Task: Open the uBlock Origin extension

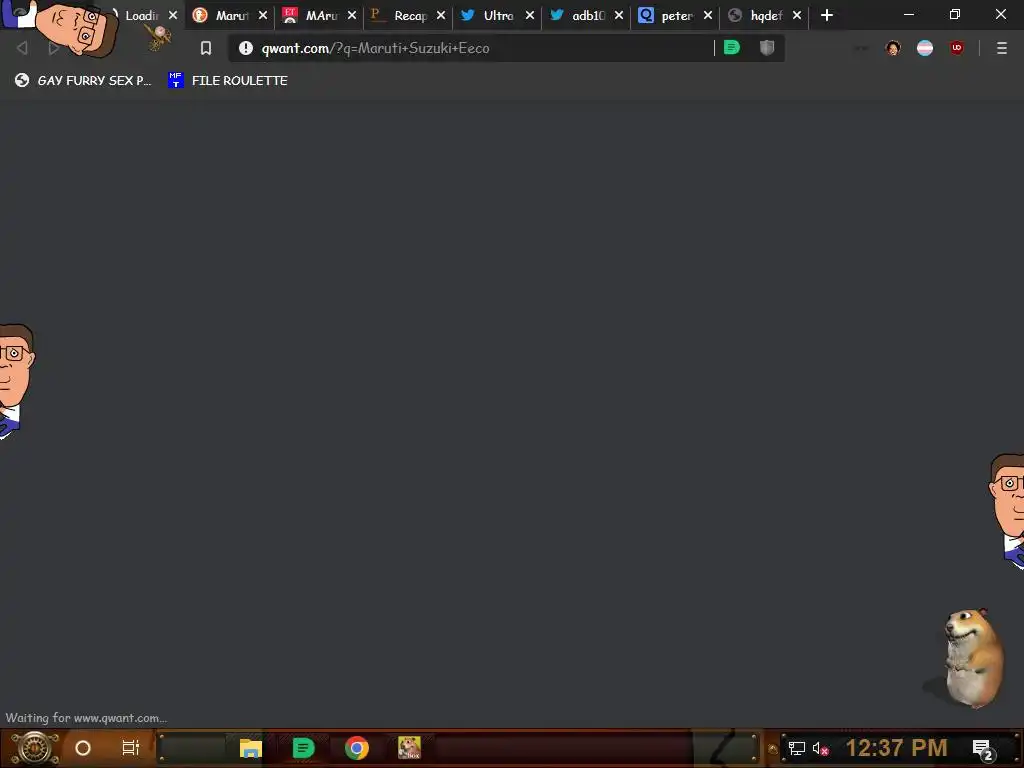Action: 957,48
